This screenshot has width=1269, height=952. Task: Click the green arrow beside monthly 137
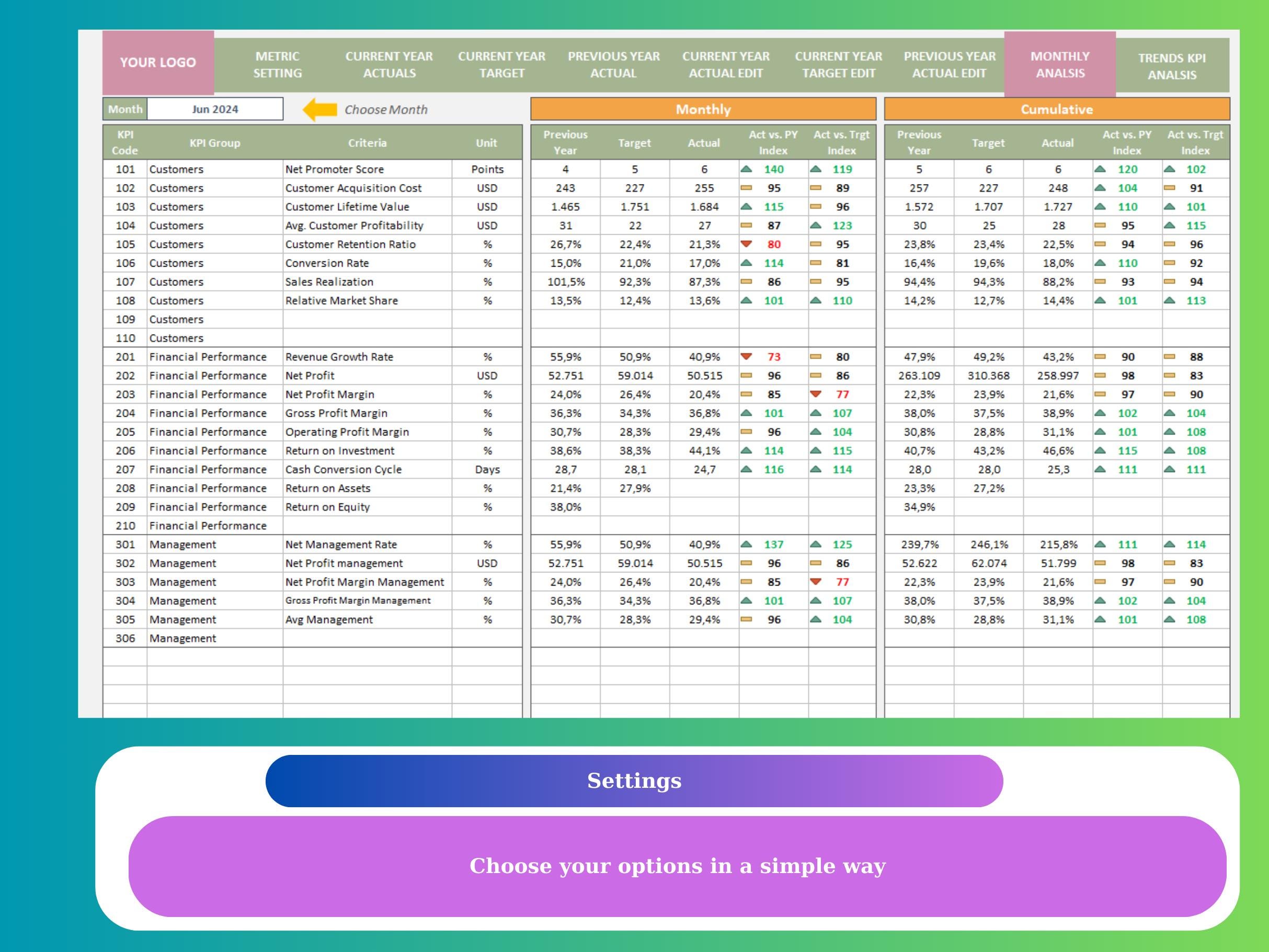pyautogui.click(x=746, y=544)
